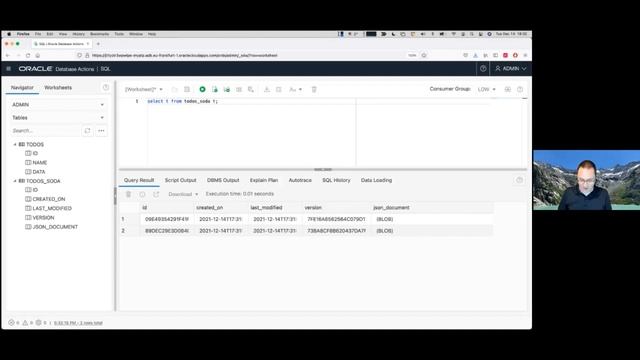Select the Navigator tab
The width and height of the screenshot is (640, 360).
coord(22,87)
